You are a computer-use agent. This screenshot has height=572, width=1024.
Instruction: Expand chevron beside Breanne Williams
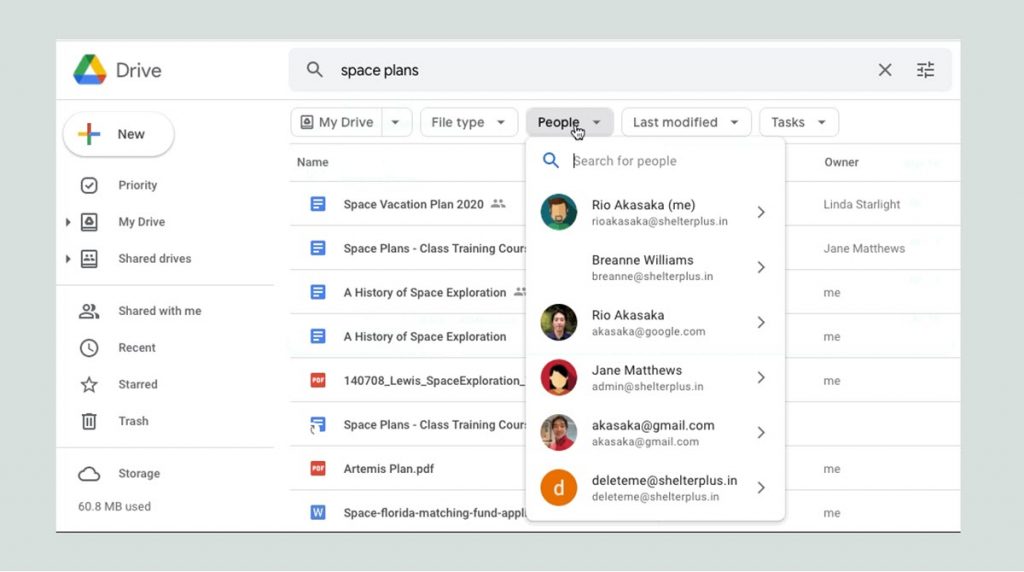(x=761, y=267)
